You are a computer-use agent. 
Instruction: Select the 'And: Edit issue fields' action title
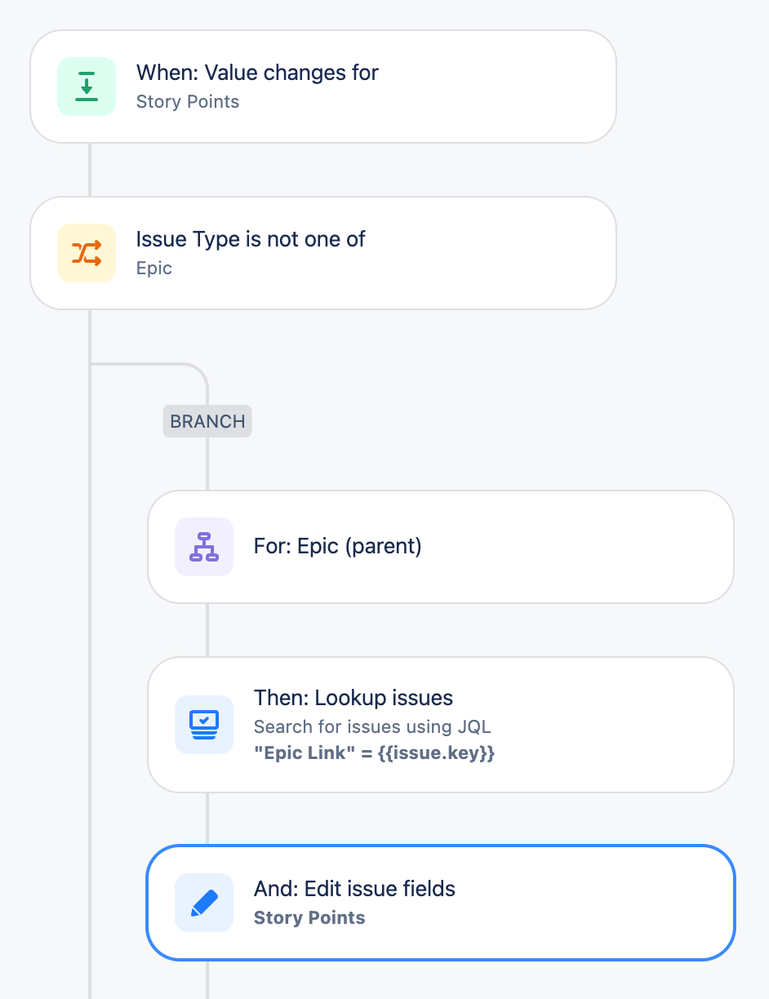click(354, 888)
